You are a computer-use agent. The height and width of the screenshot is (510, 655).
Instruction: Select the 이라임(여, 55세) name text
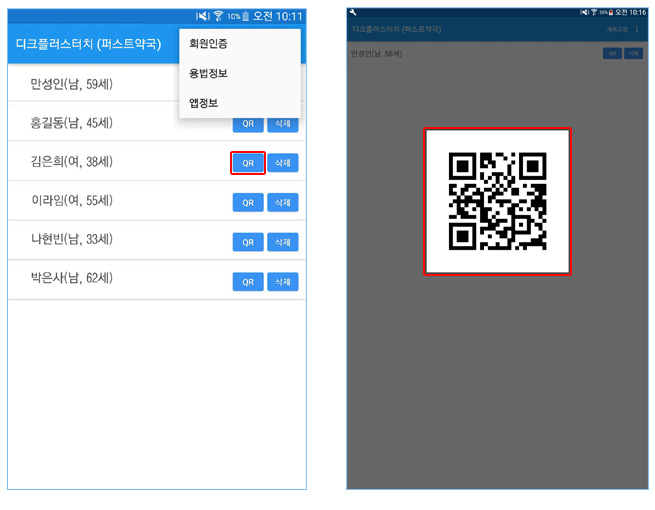[72, 200]
